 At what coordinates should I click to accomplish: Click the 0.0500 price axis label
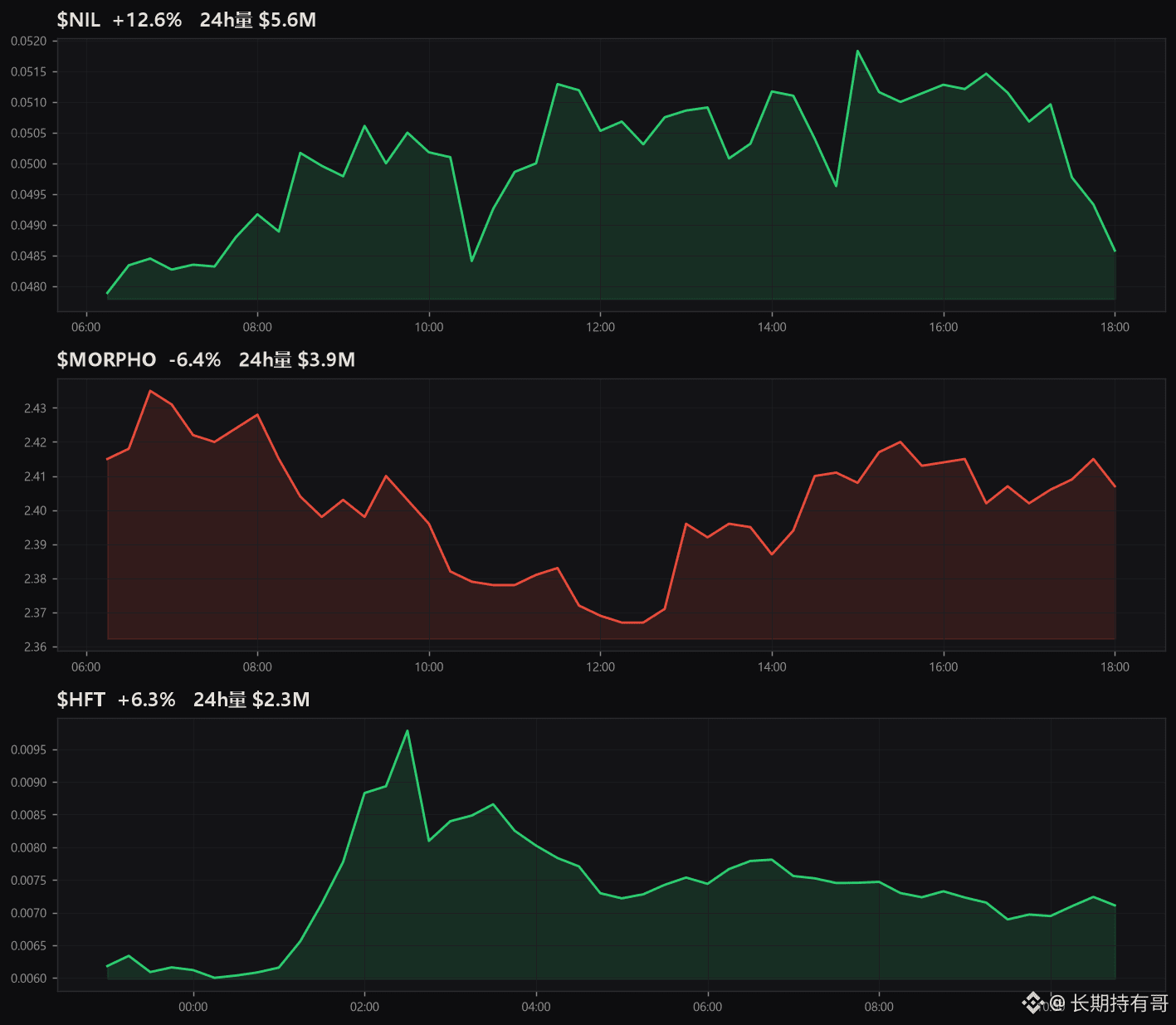28,164
